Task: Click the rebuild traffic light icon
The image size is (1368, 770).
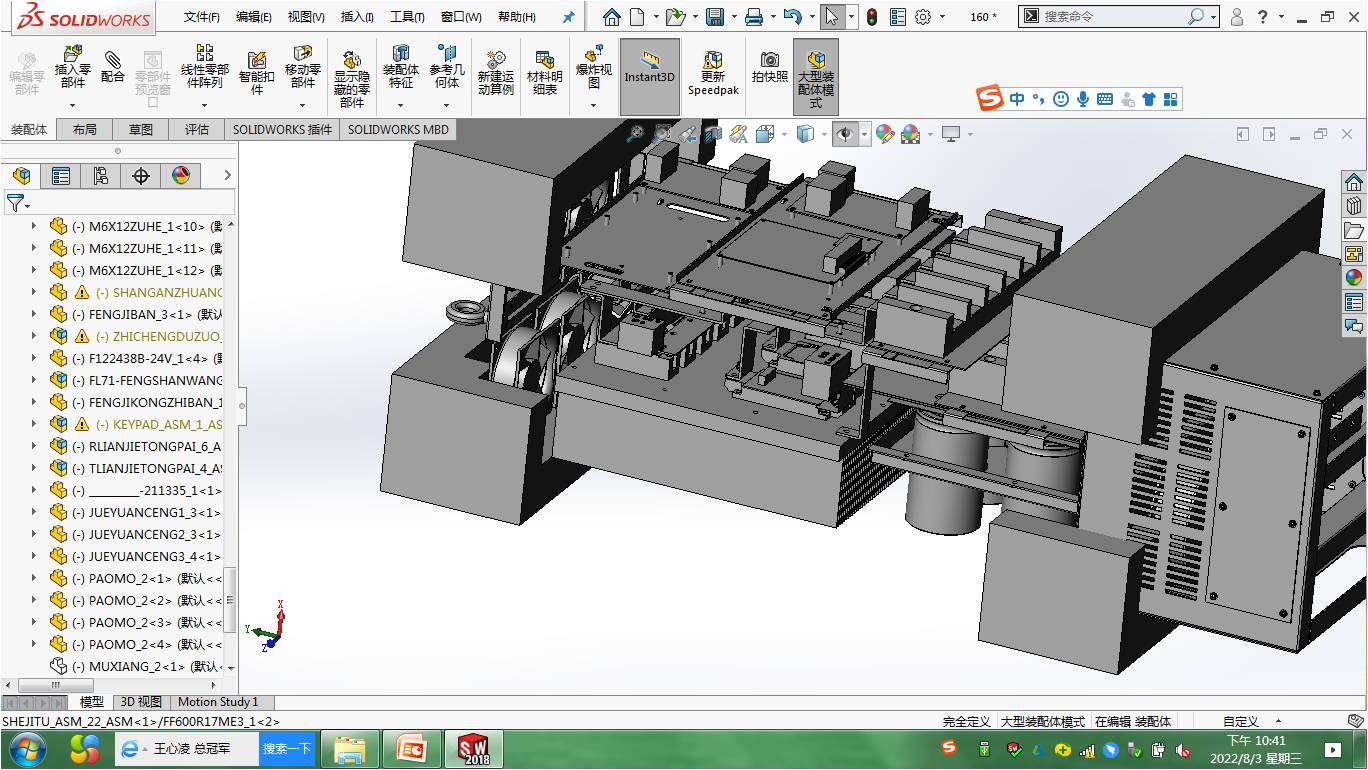Action: (871, 17)
